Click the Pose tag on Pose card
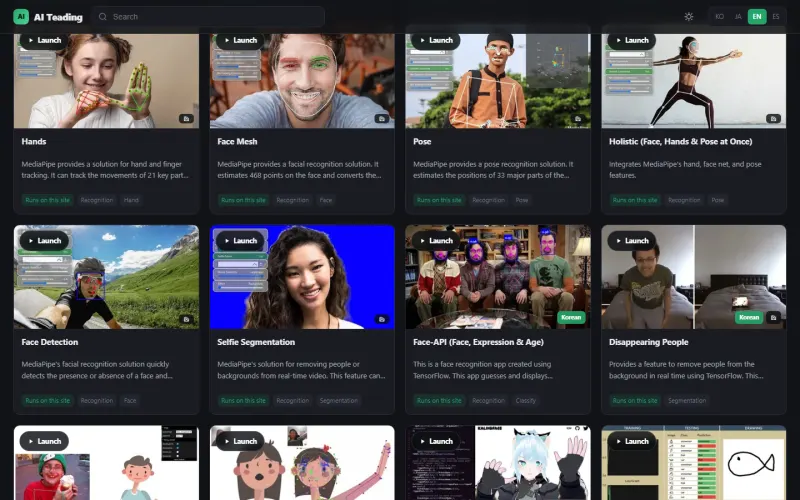 pyautogui.click(x=521, y=200)
